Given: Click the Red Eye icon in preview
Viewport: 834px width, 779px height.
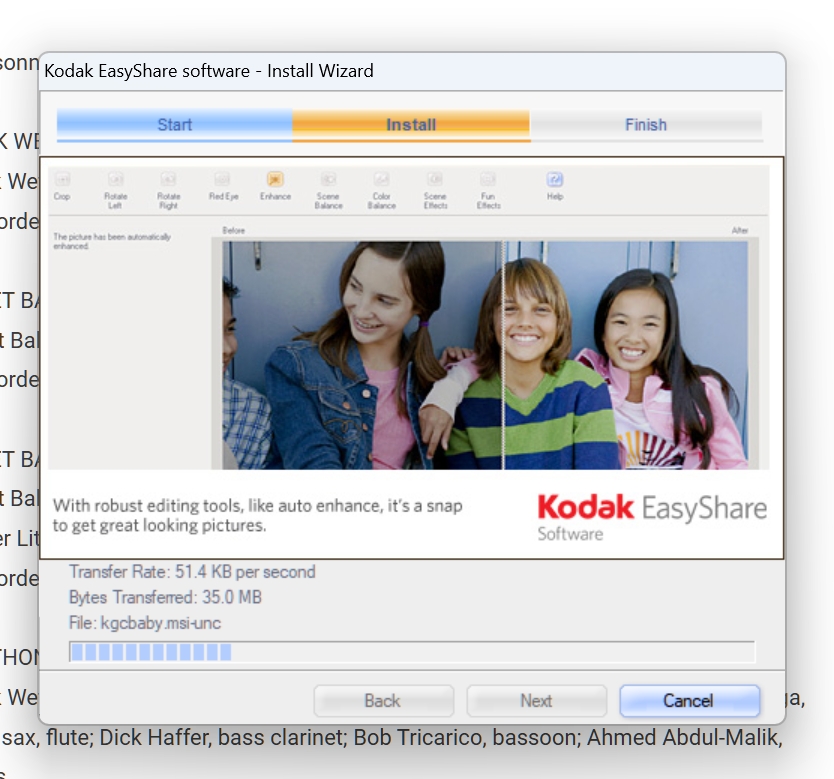Looking at the screenshot, I should tap(222, 180).
